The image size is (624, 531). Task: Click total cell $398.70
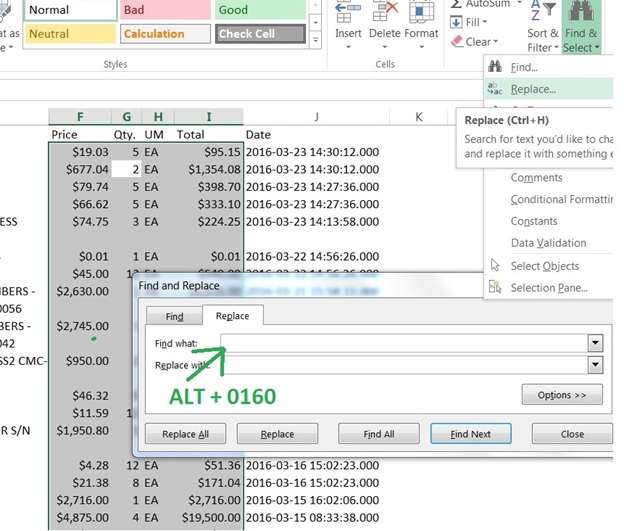click(209, 187)
